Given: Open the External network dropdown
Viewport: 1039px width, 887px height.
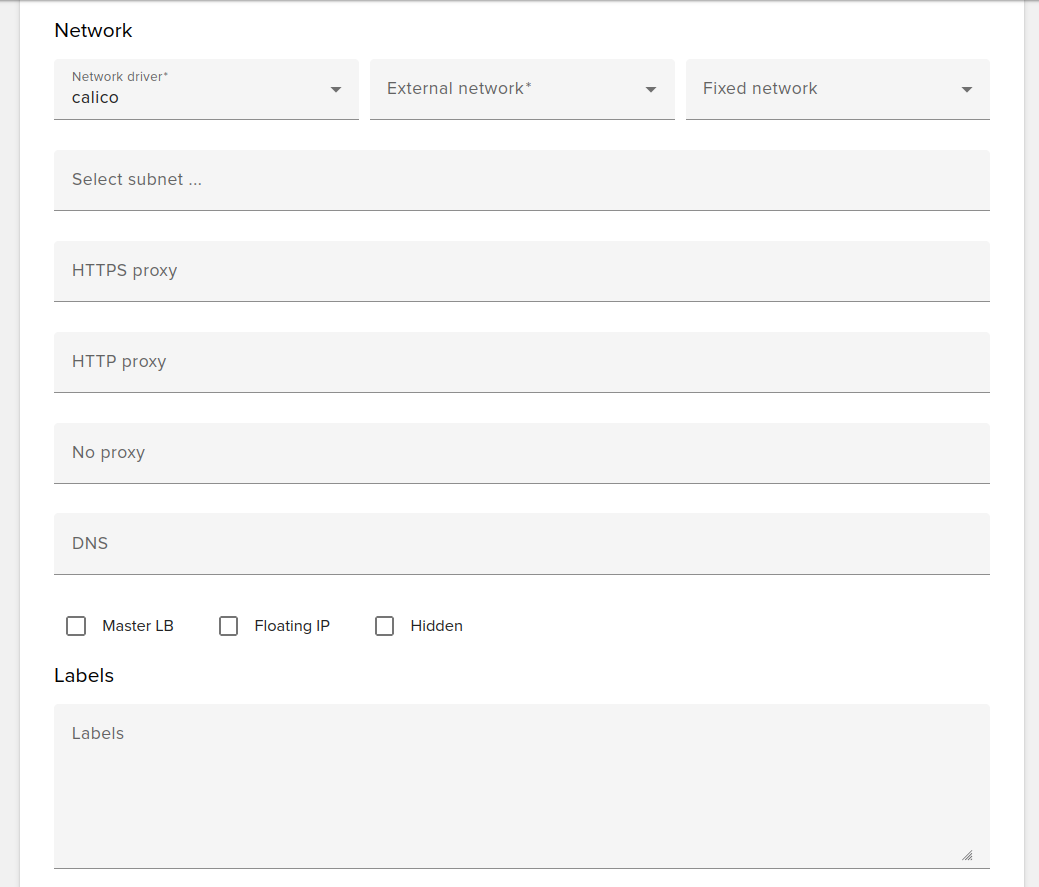Looking at the screenshot, I should tap(520, 89).
